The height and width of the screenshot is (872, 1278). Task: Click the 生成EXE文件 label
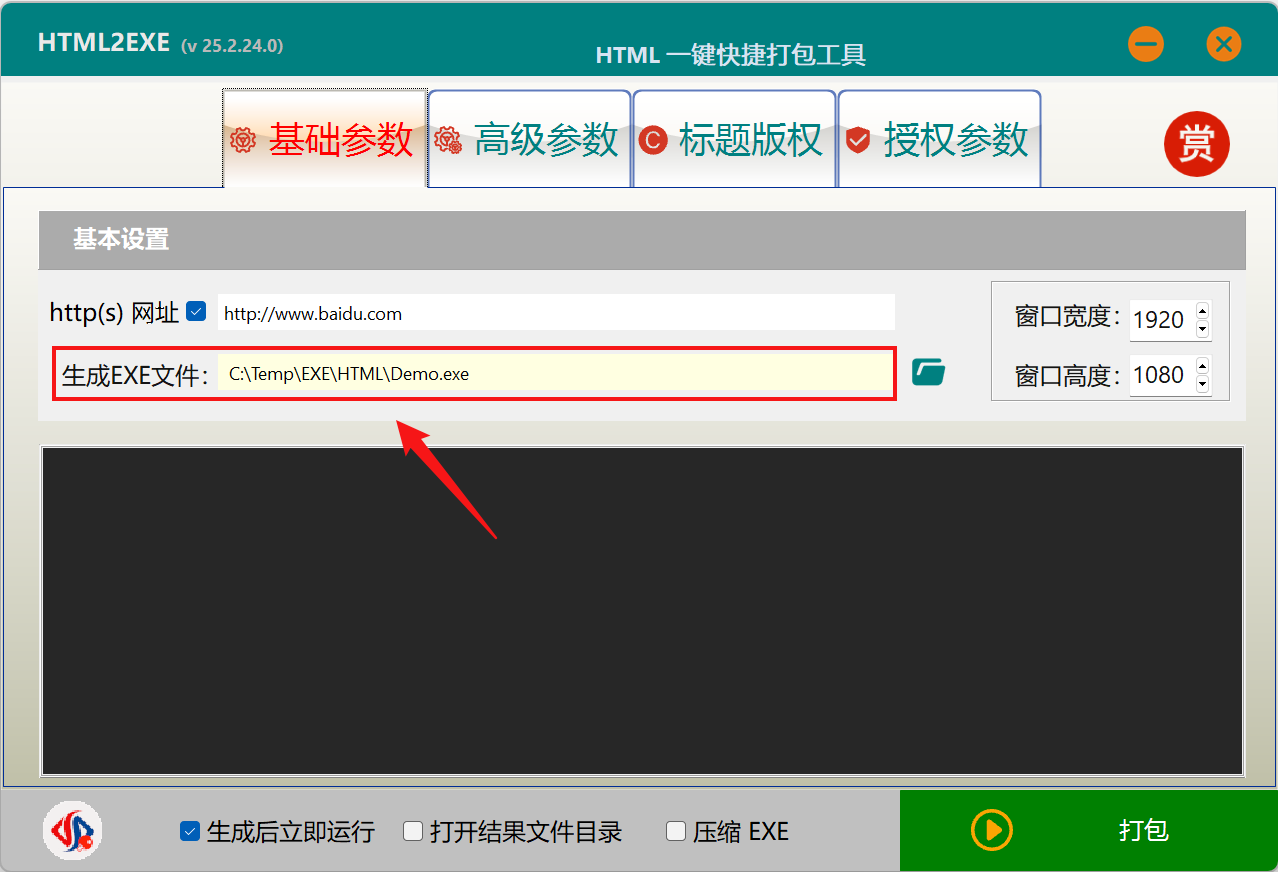[x=136, y=376]
